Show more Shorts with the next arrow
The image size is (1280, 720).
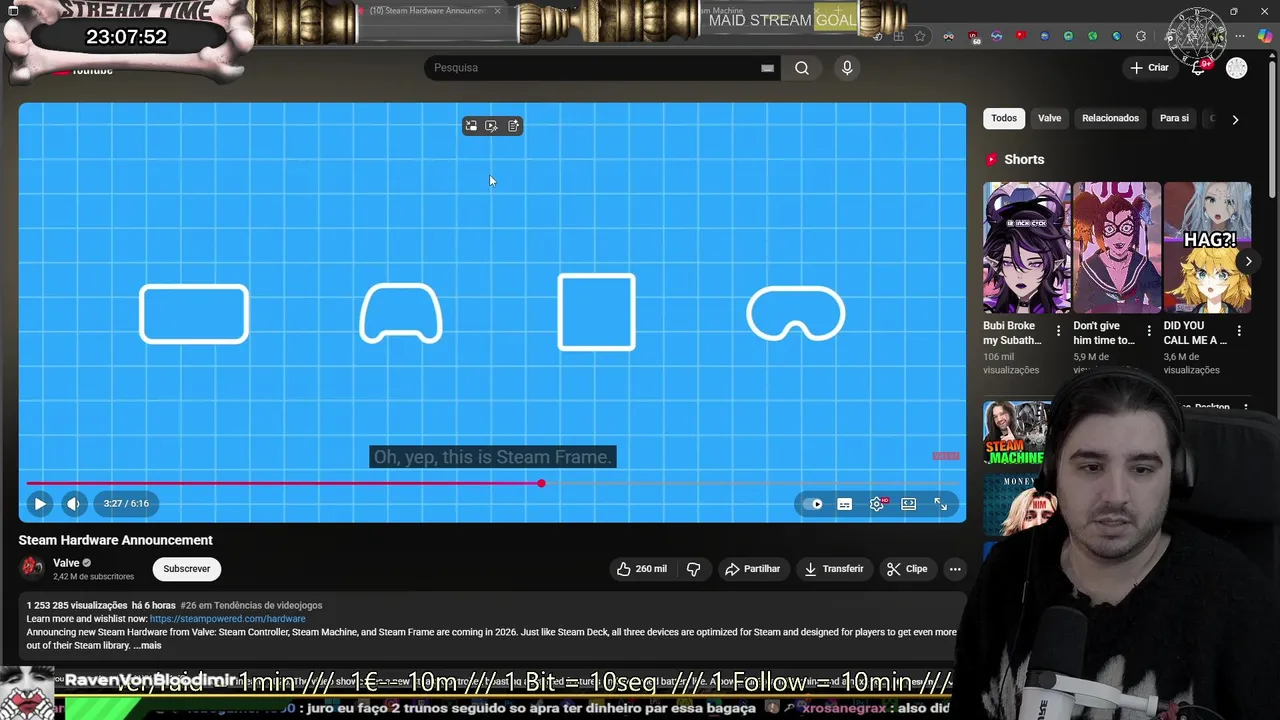point(1248,261)
